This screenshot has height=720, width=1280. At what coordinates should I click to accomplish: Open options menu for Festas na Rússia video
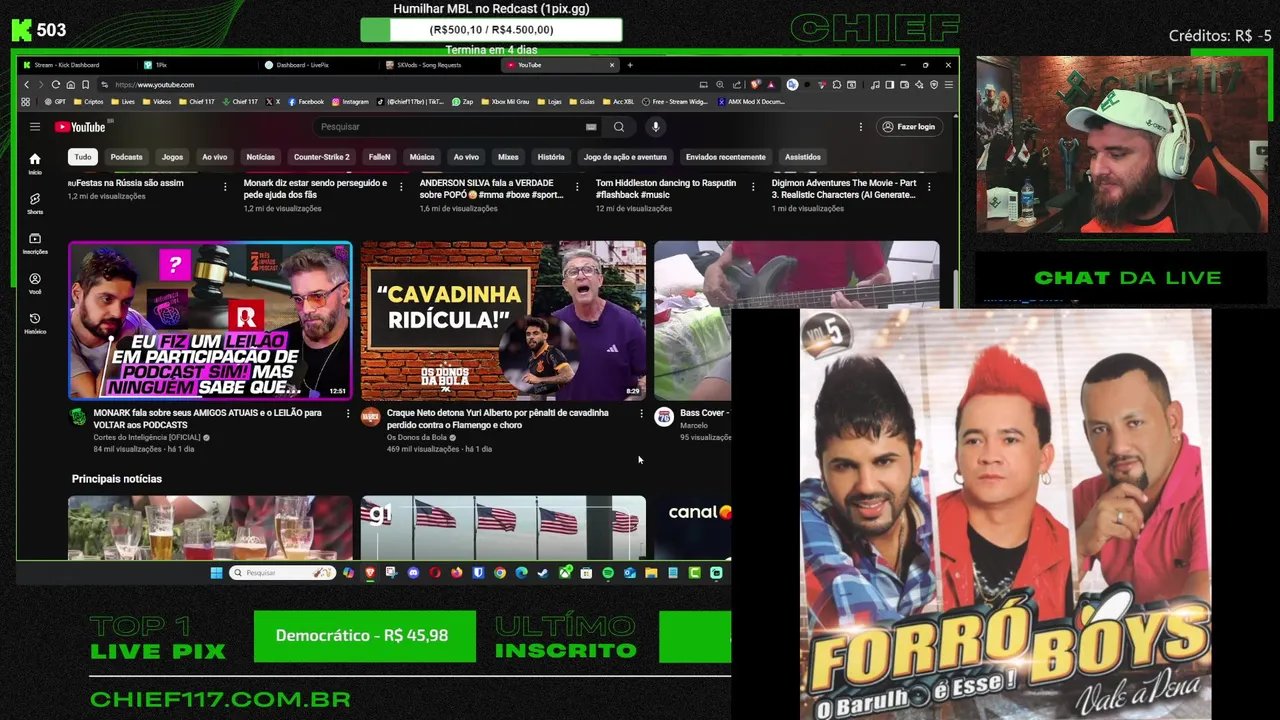click(224, 187)
